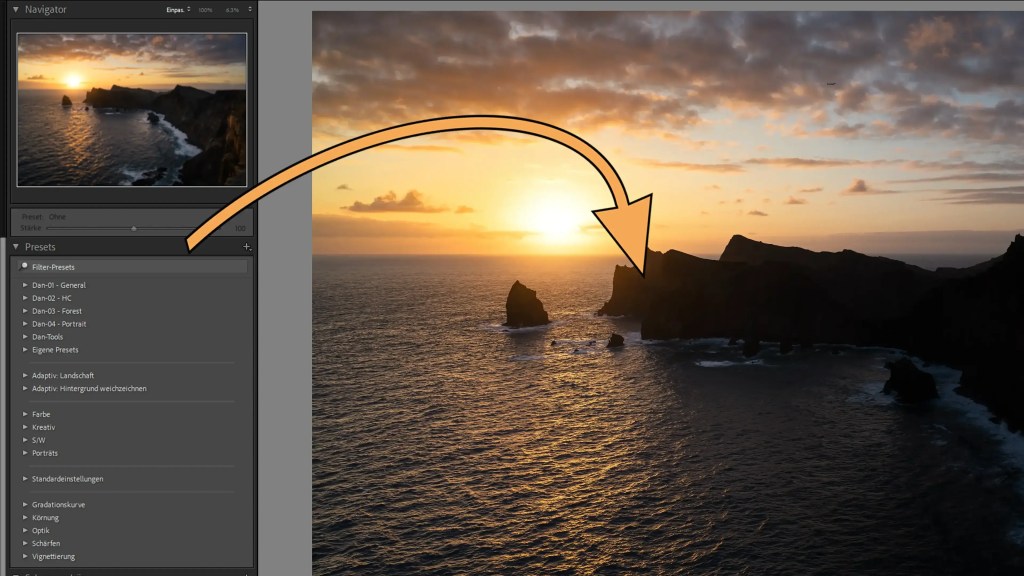Click the Navigator preview thumbnail
The width and height of the screenshot is (1024, 576).
[x=130, y=108]
